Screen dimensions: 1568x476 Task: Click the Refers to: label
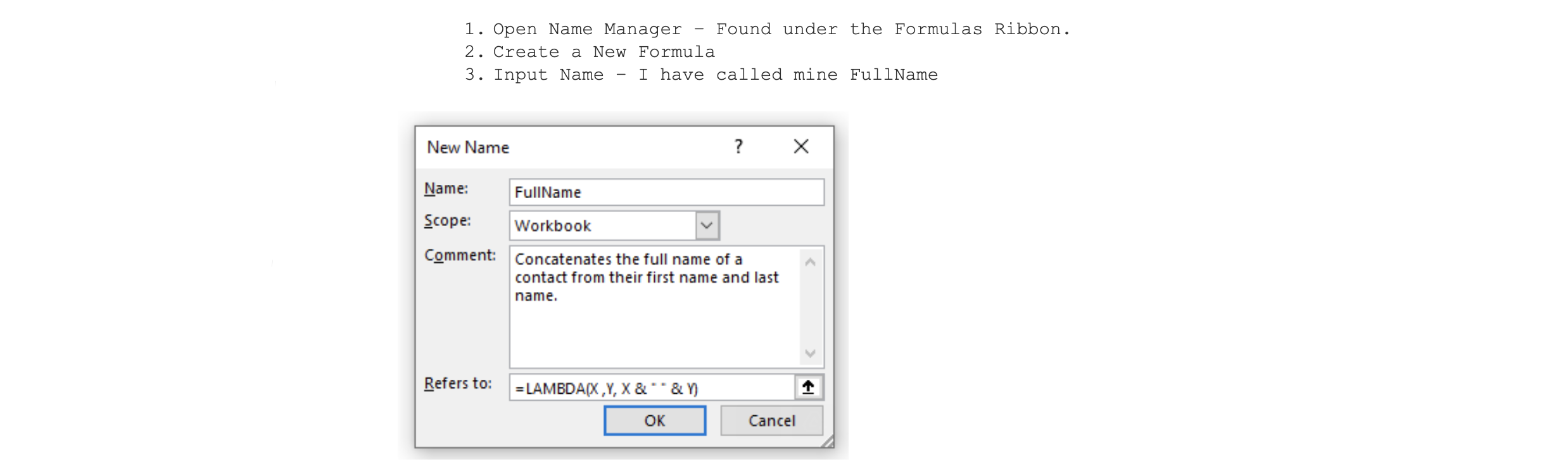pos(458,384)
